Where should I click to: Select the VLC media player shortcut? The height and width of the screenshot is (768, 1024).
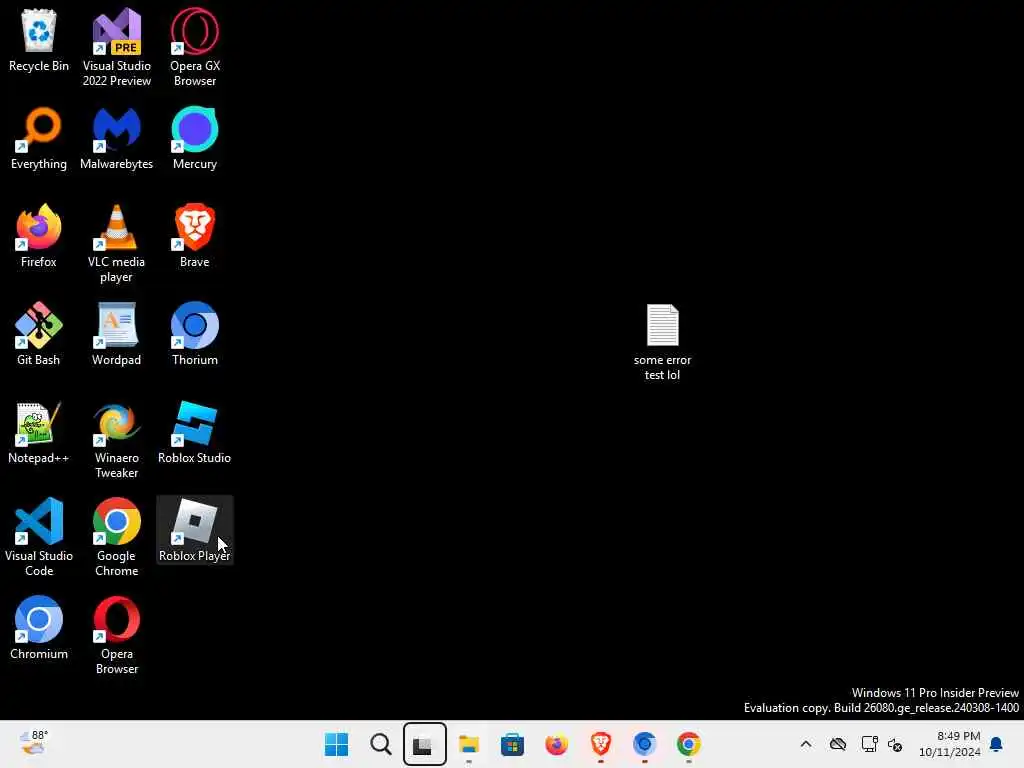pos(116,243)
